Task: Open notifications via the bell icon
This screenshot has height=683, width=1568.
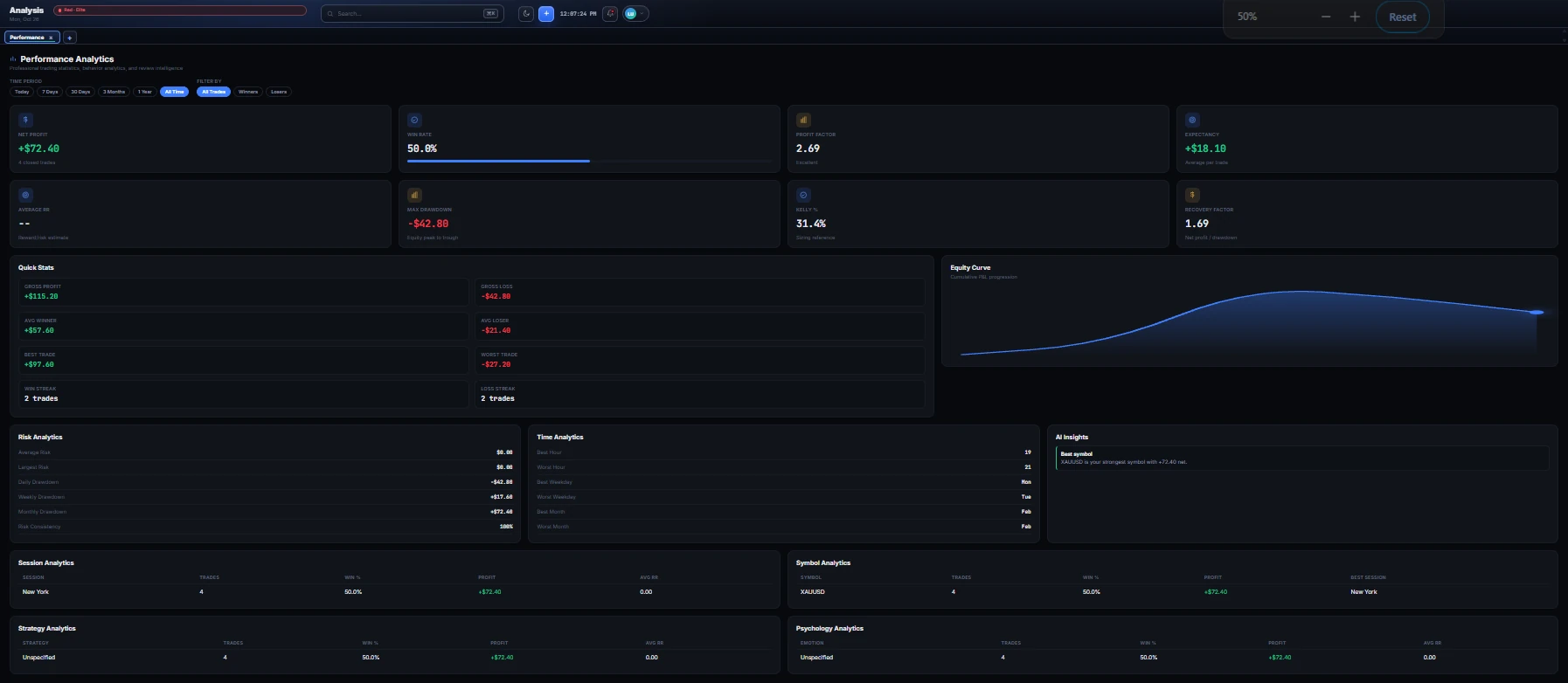Action: pos(610,14)
